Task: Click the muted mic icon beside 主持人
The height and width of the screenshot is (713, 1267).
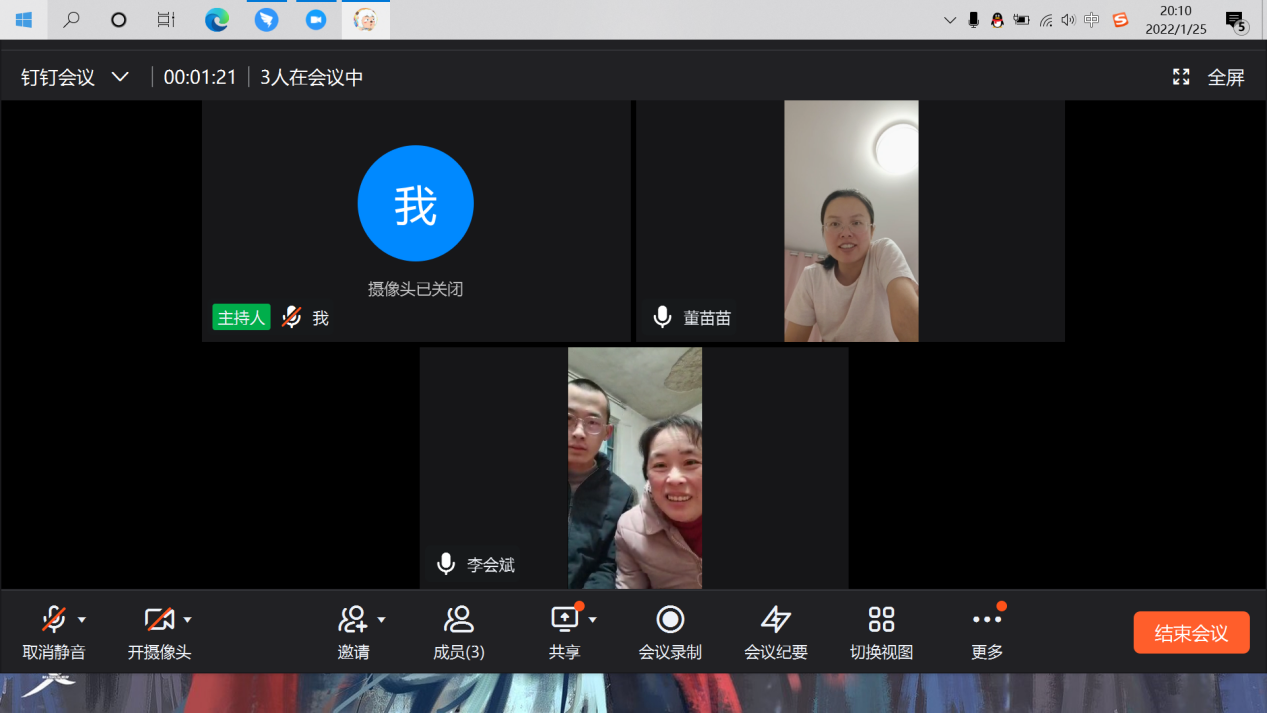Action: [291, 317]
